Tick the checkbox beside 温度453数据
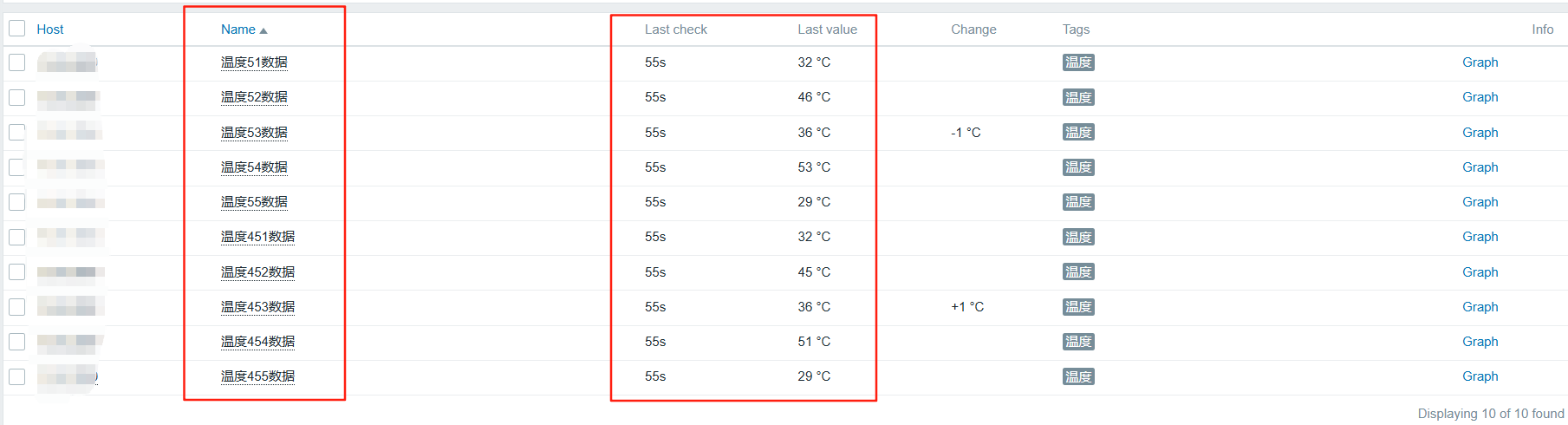Screen dimensions: 1568x425 point(17,307)
